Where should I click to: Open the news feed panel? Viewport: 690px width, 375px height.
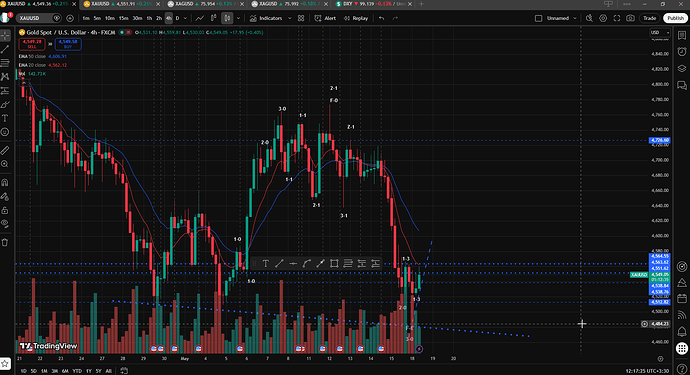tap(682, 315)
